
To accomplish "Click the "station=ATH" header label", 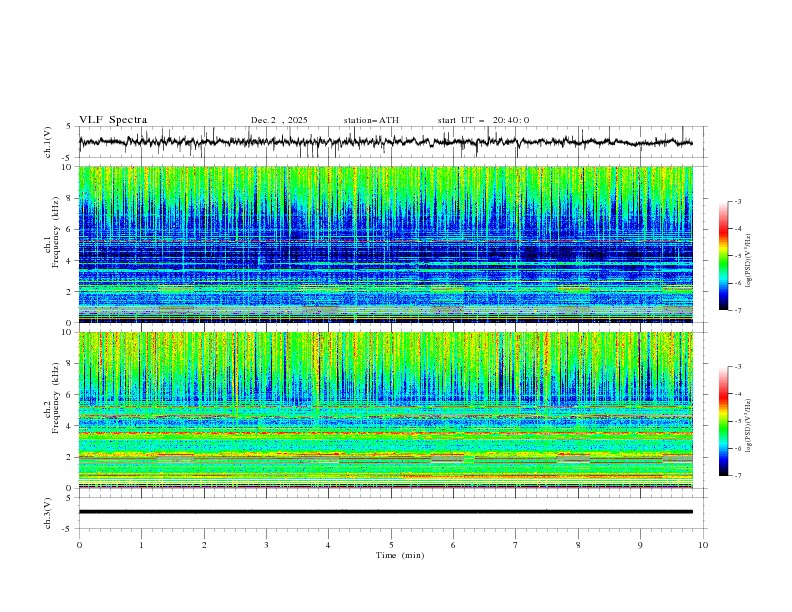I will pyautogui.click(x=371, y=120).
